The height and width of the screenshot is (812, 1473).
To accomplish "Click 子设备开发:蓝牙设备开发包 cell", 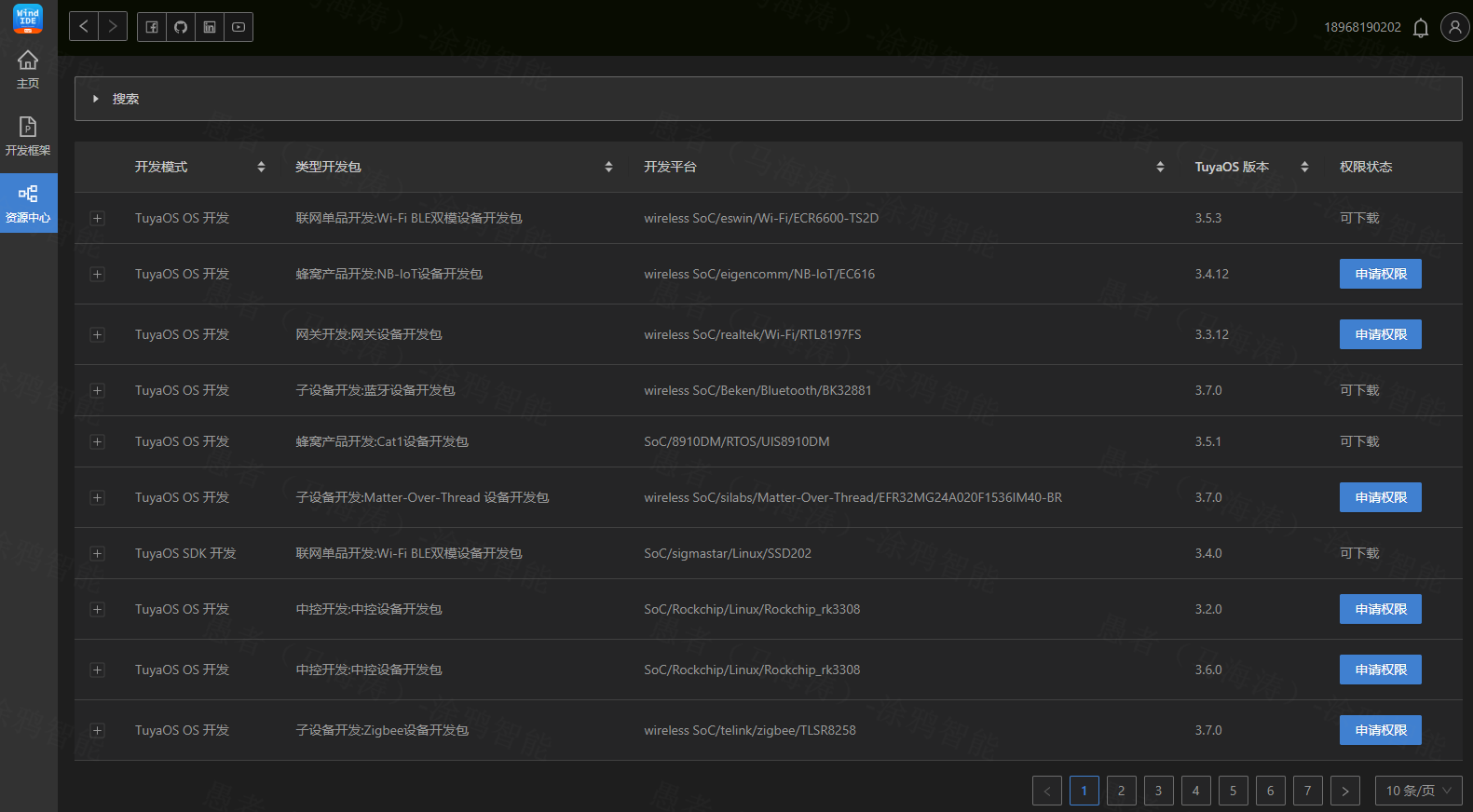I will click(x=375, y=390).
